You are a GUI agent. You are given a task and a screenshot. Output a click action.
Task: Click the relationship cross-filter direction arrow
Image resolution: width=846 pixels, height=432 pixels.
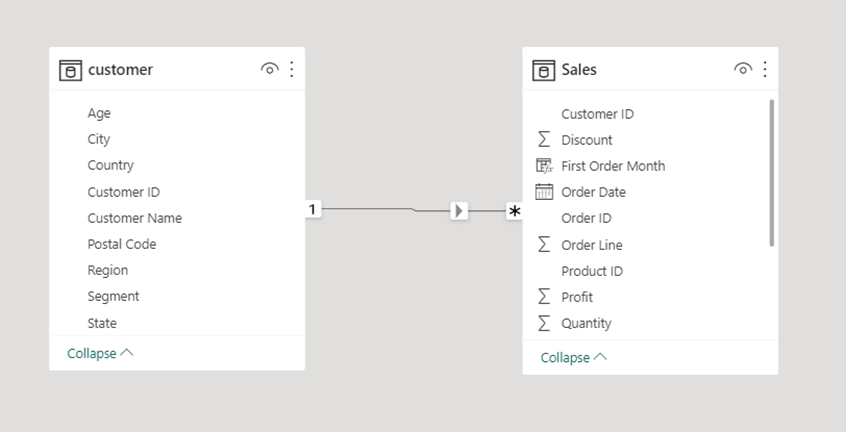[459, 211]
